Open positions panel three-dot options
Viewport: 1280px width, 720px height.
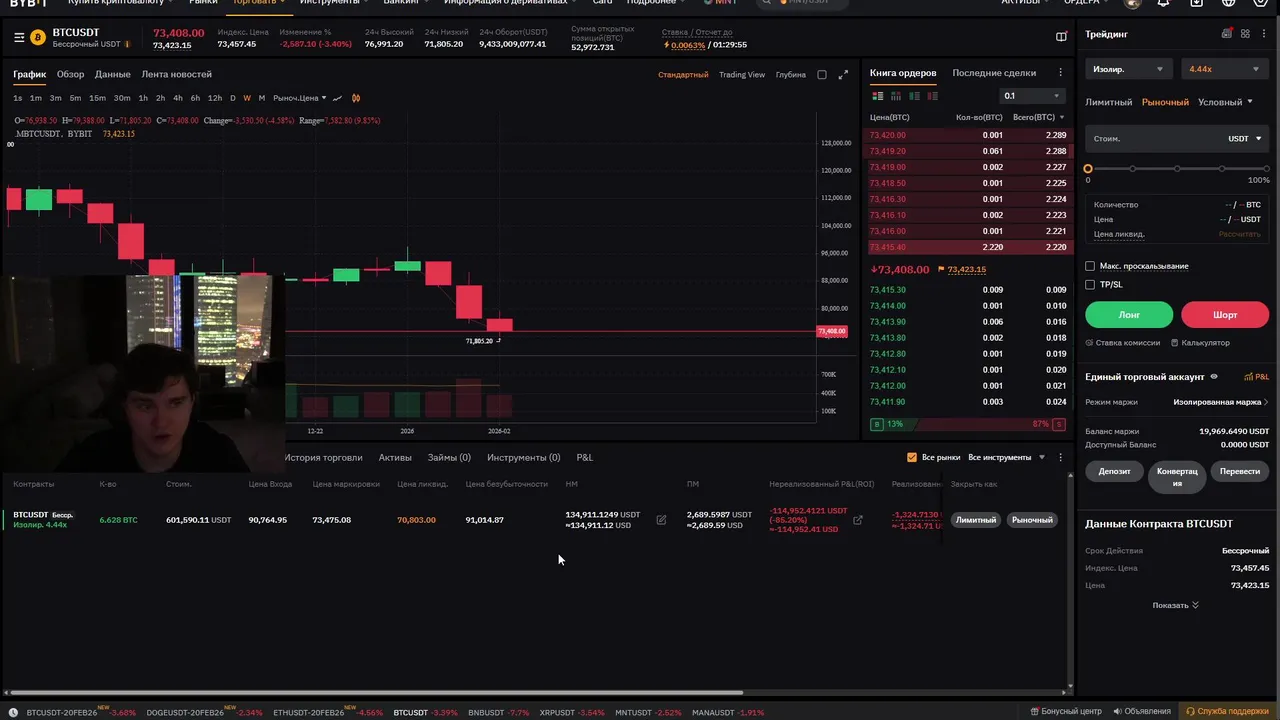click(x=1061, y=457)
